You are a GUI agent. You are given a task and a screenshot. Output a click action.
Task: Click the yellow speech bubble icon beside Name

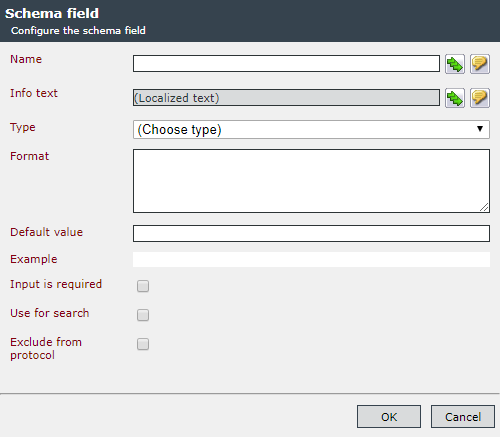(480, 64)
